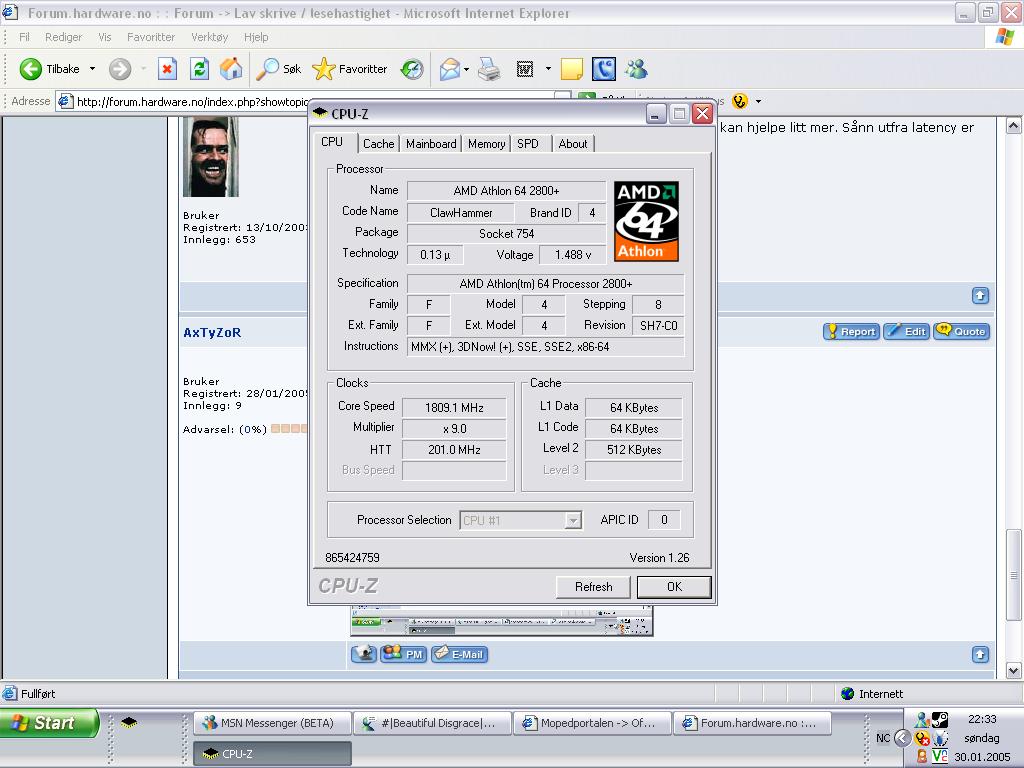Click scroll-to-top arrow icon in upper post
Image resolution: width=1024 pixels, height=768 pixels.
pos(980,296)
